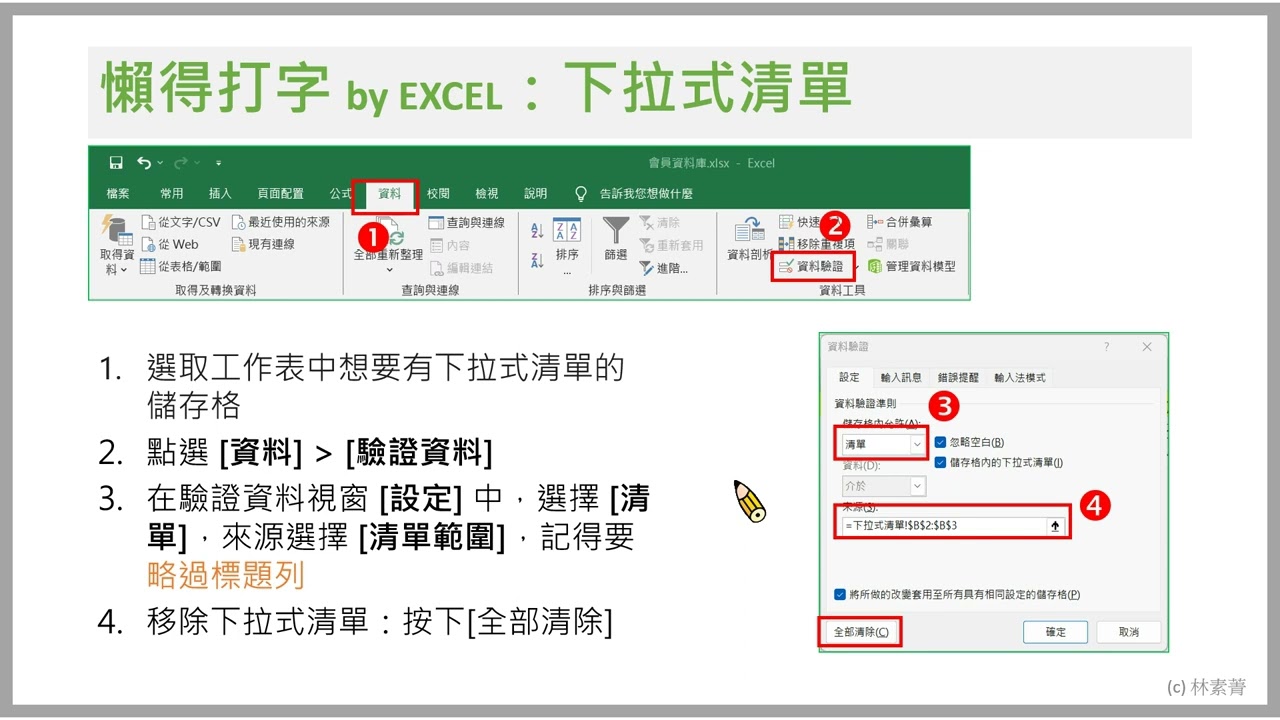Click the Save icon in Excel title bar
This screenshot has width=1280, height=720.
[116, 163]
